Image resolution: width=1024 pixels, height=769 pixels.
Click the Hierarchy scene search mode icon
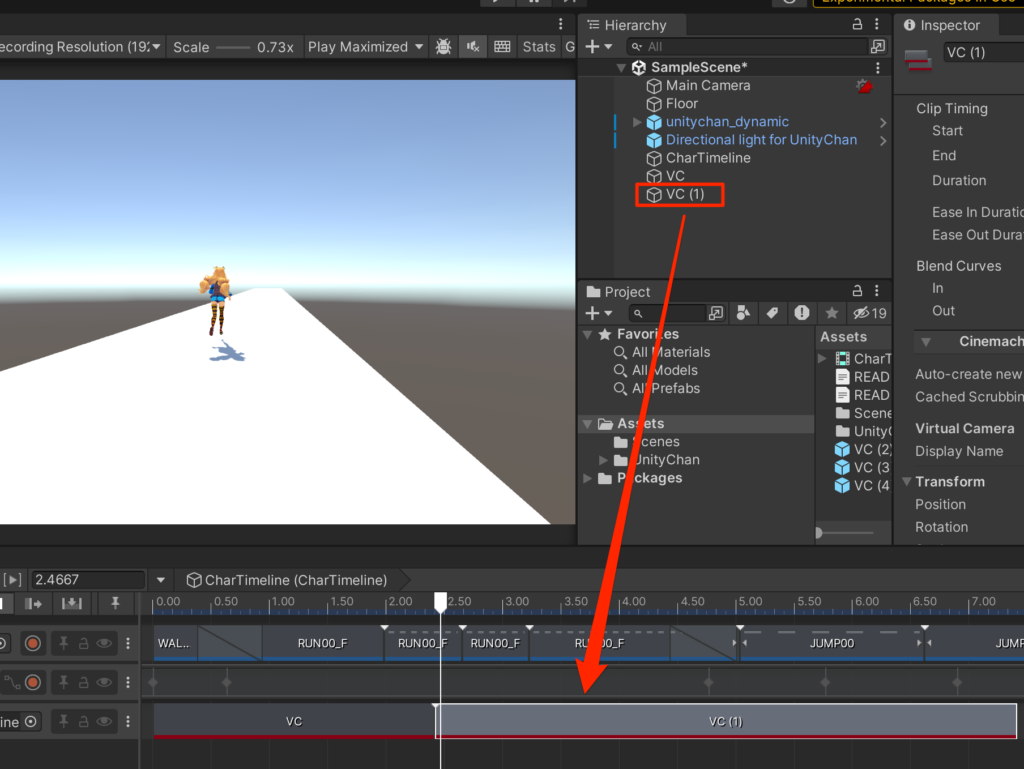click(878, 46)
